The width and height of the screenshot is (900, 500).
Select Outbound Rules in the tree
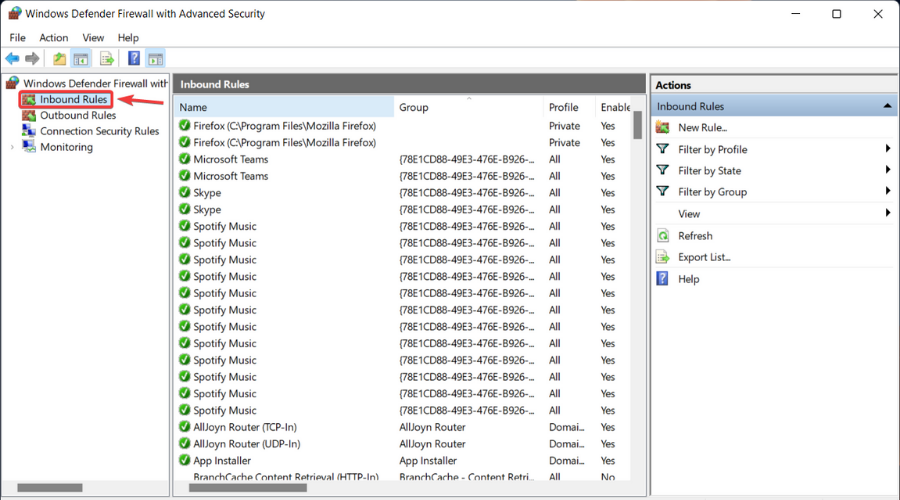pyautogui.click(x=78, y=115)
